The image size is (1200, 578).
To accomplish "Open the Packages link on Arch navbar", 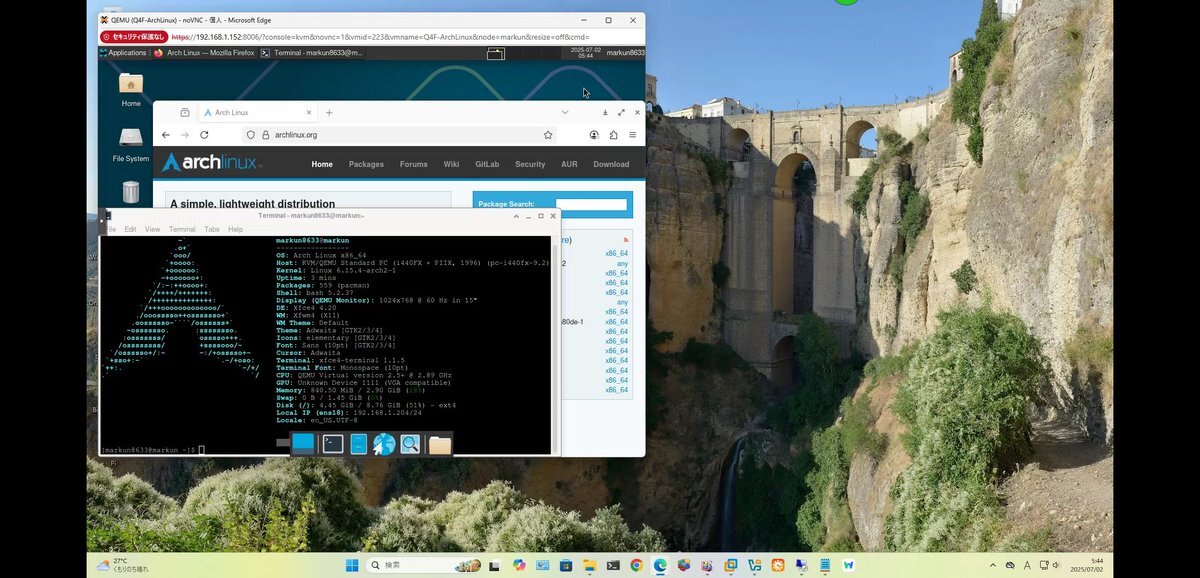I will tap(366, 164).
